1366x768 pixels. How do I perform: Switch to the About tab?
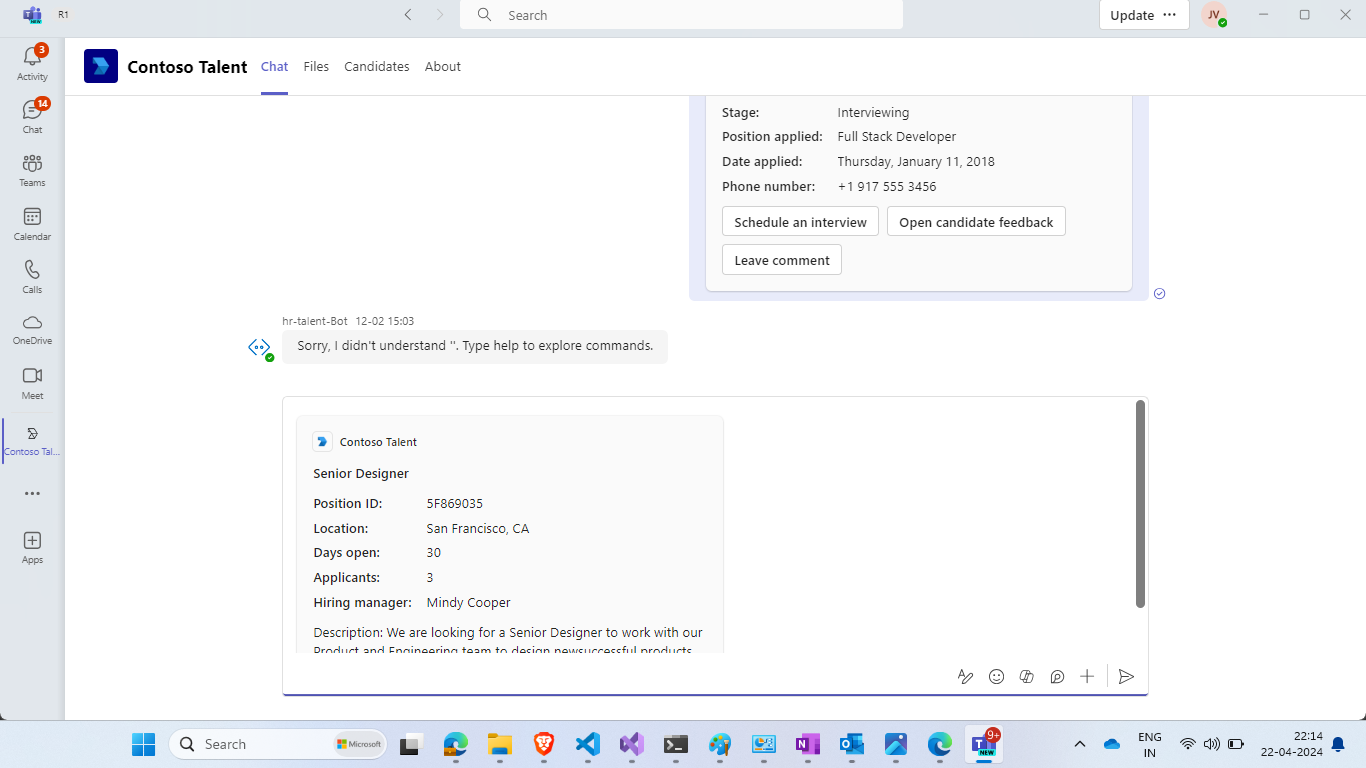point(443,67)
